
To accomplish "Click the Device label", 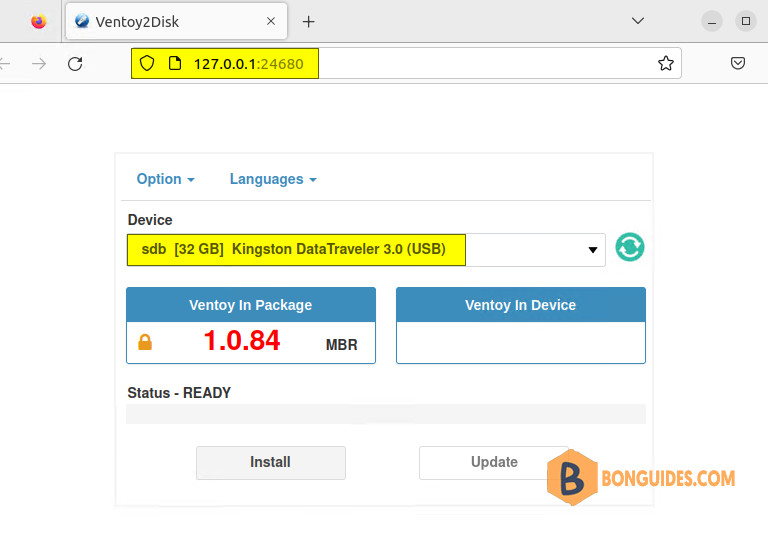I will [150, 220].
